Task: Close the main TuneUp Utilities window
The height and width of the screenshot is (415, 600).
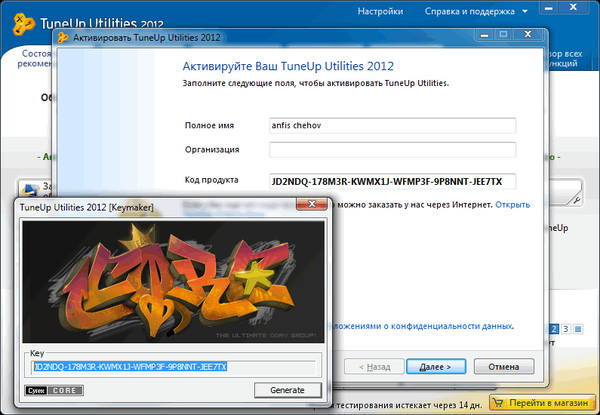Action: [x=573, y=8]
